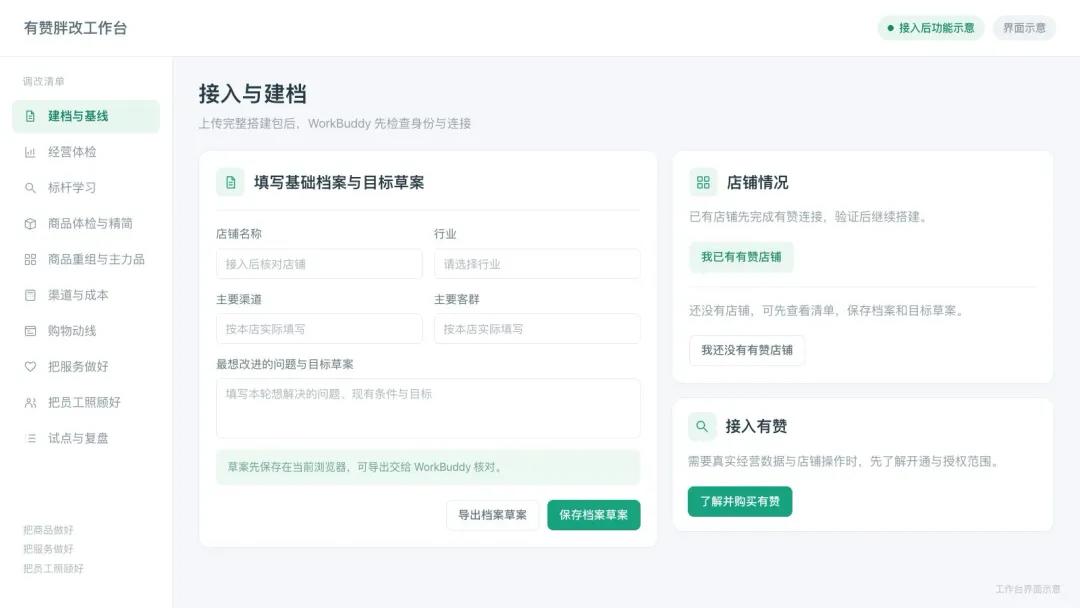Open 渠道与成本 in the sidebar
The width and height of the screenshot is (1080, 608).
86,295
